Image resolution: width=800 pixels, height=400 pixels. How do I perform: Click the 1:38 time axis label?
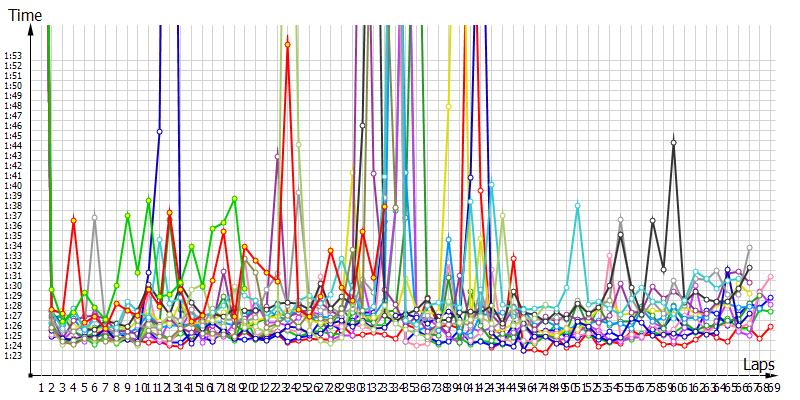pos(13,206)
